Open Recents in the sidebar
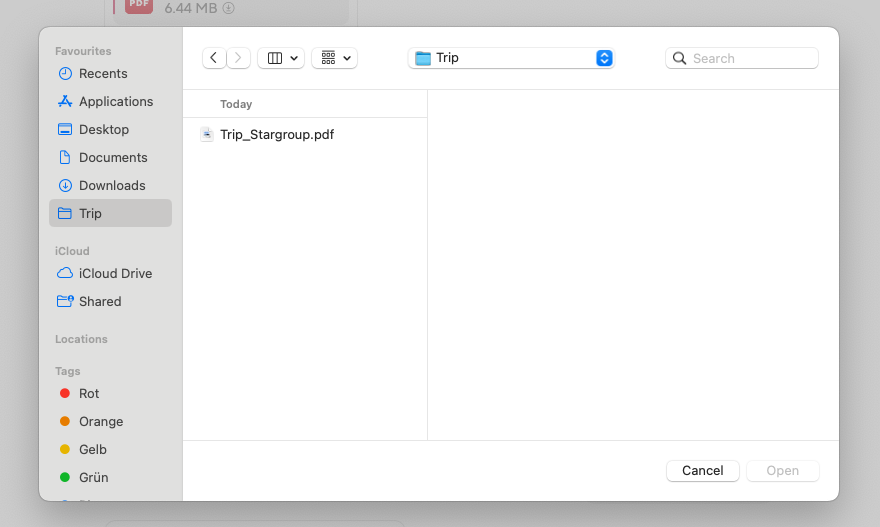Viewport: 880px width, 527px height. [102, 73]
